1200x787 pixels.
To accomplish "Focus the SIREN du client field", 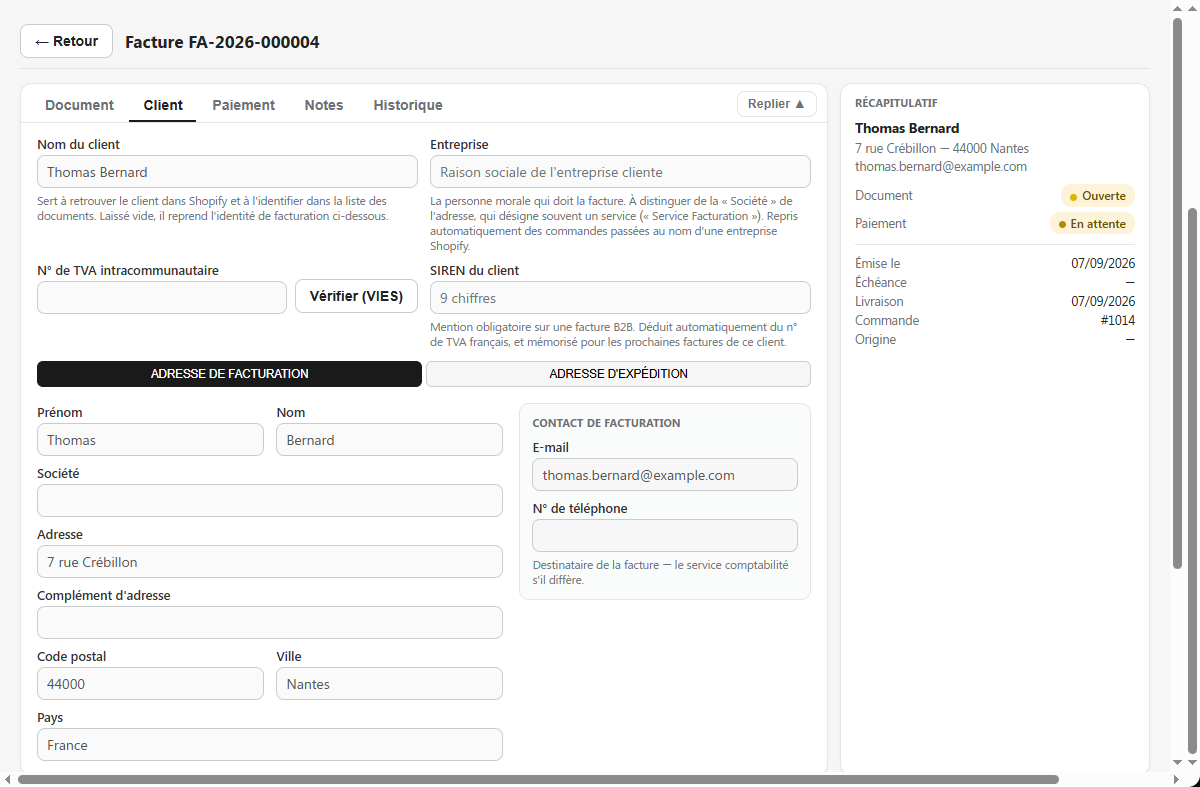I will (620, 297).
